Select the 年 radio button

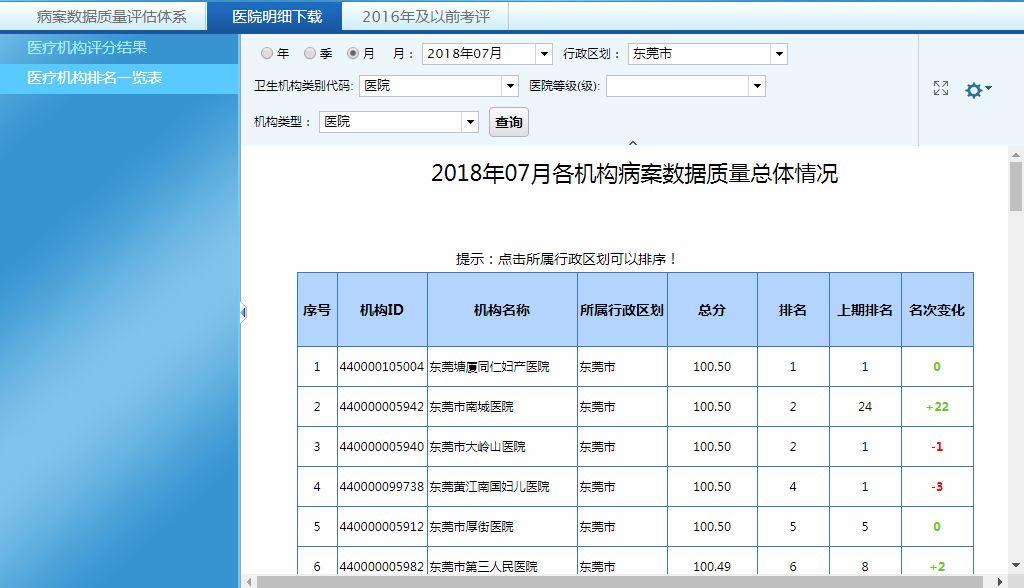pyautogui.click(x=266, y=54)
